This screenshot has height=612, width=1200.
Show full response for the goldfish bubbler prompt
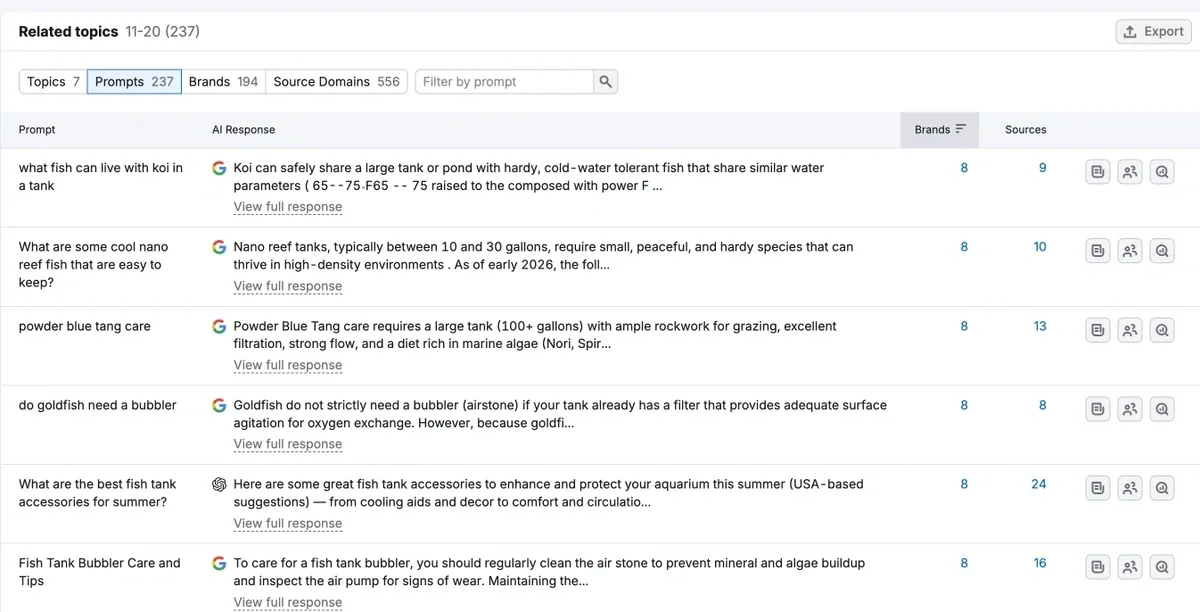coord(287,444)
